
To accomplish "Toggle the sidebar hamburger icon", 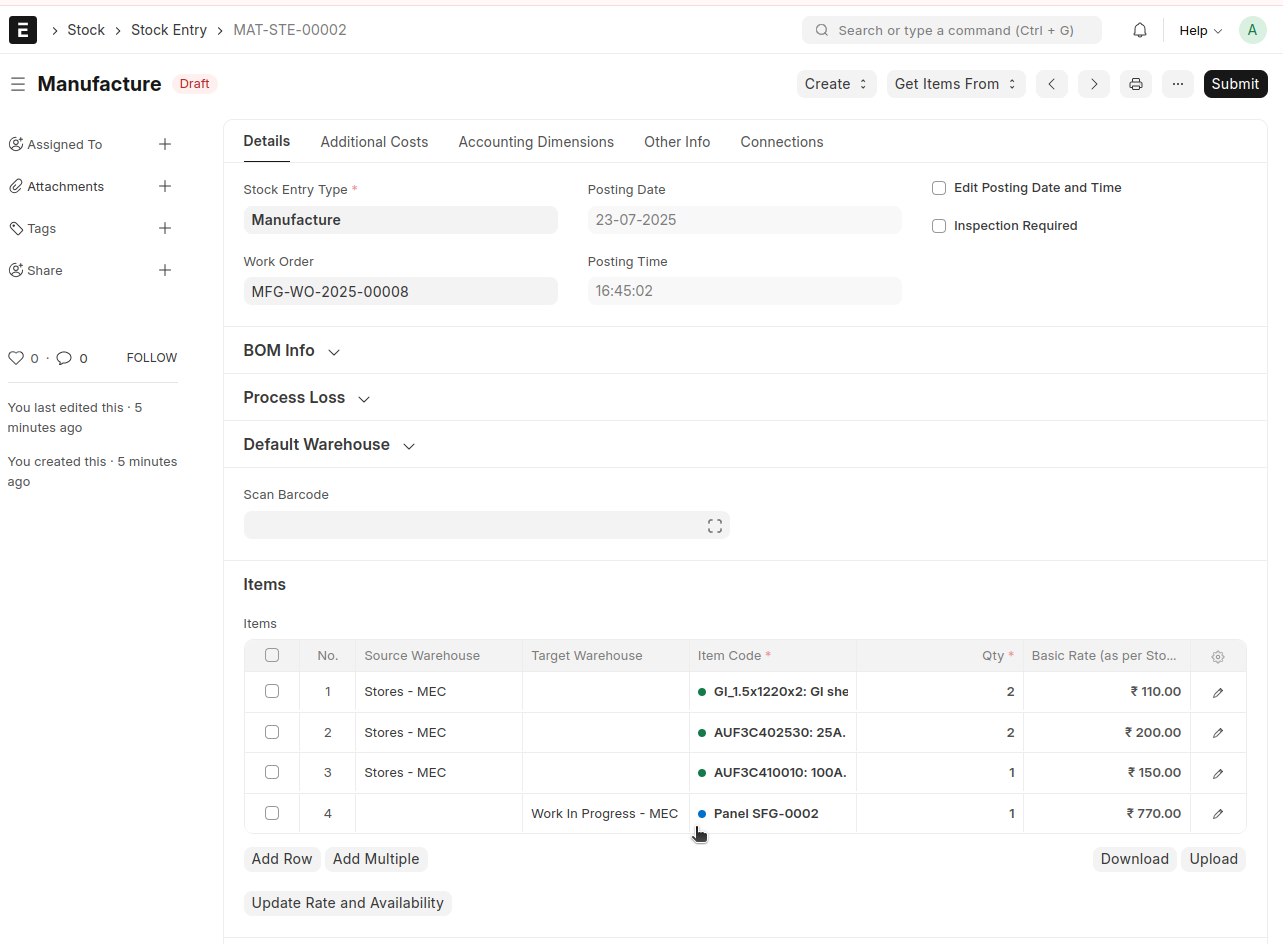I will pos(18,84).
